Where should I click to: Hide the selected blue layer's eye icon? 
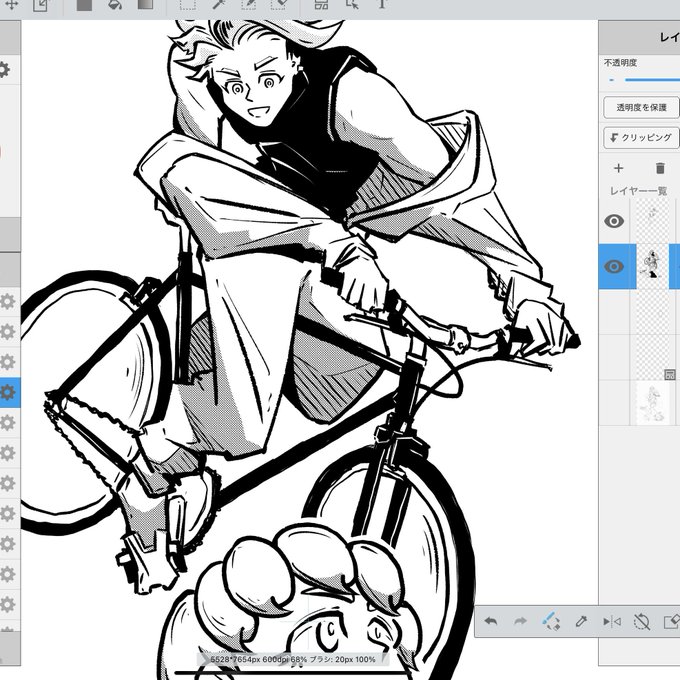point(614,266)
